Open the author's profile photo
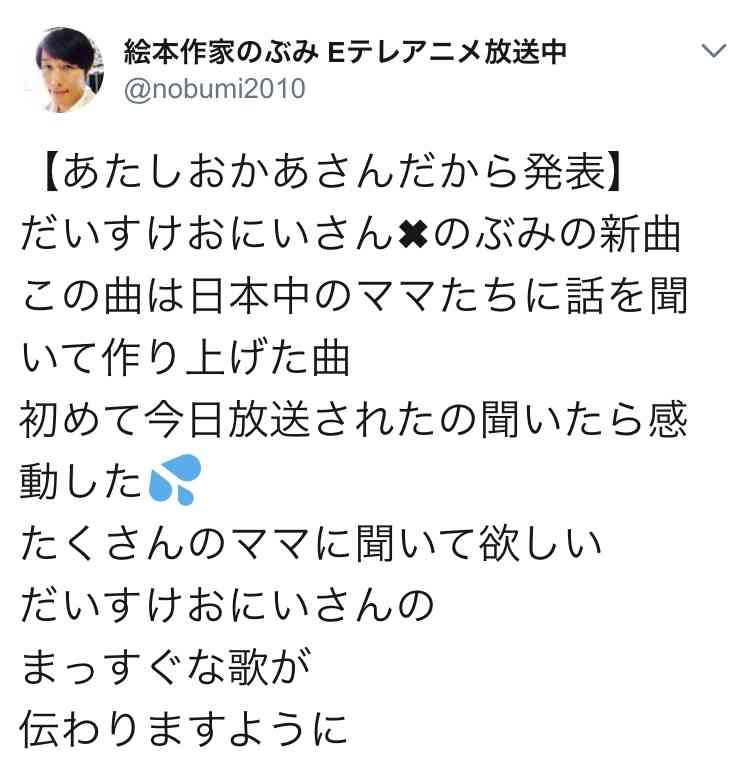Image resolution: width=750 pixels, height=772 pixels. 68,70
